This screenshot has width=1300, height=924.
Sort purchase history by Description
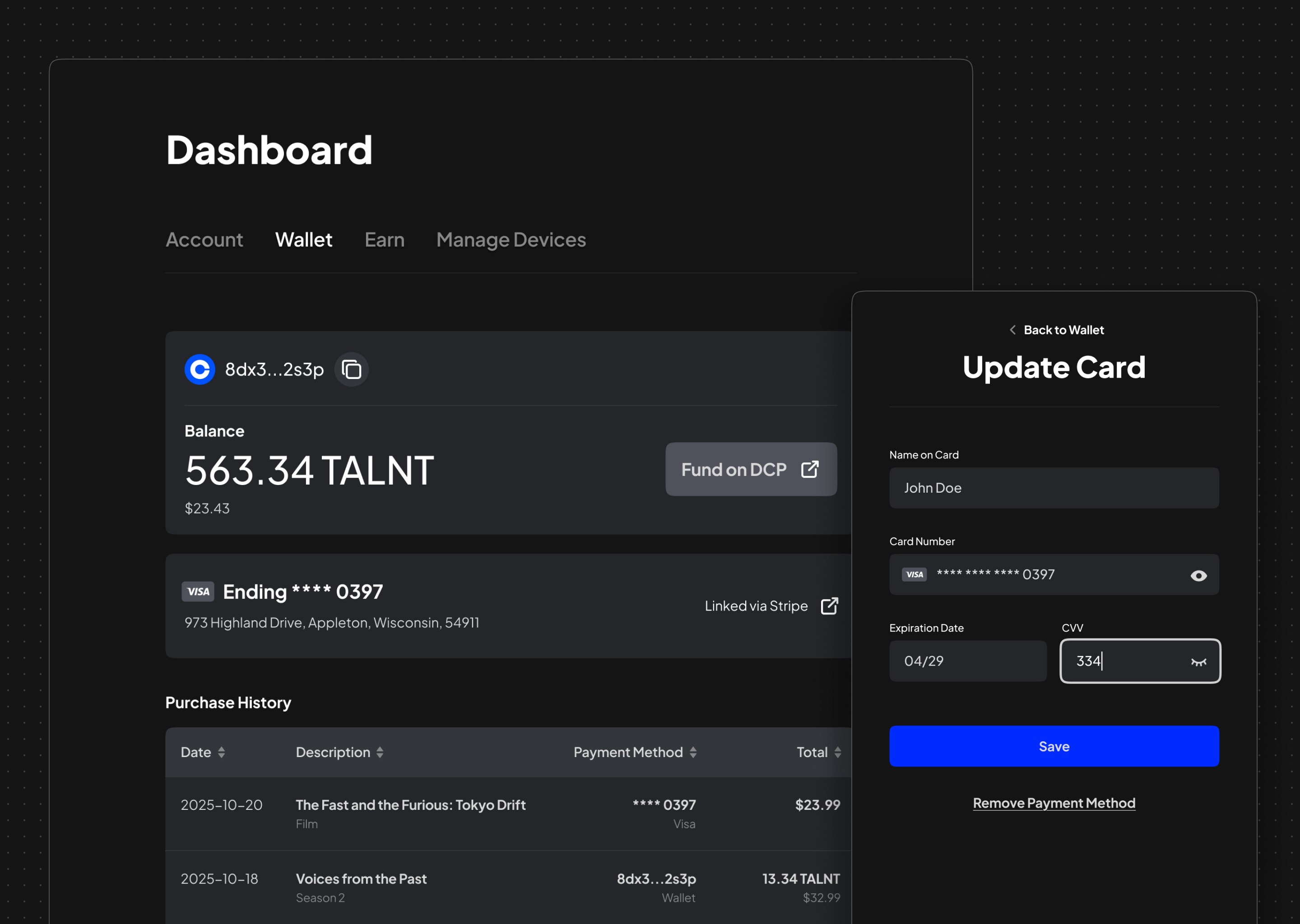pos(380,752)
